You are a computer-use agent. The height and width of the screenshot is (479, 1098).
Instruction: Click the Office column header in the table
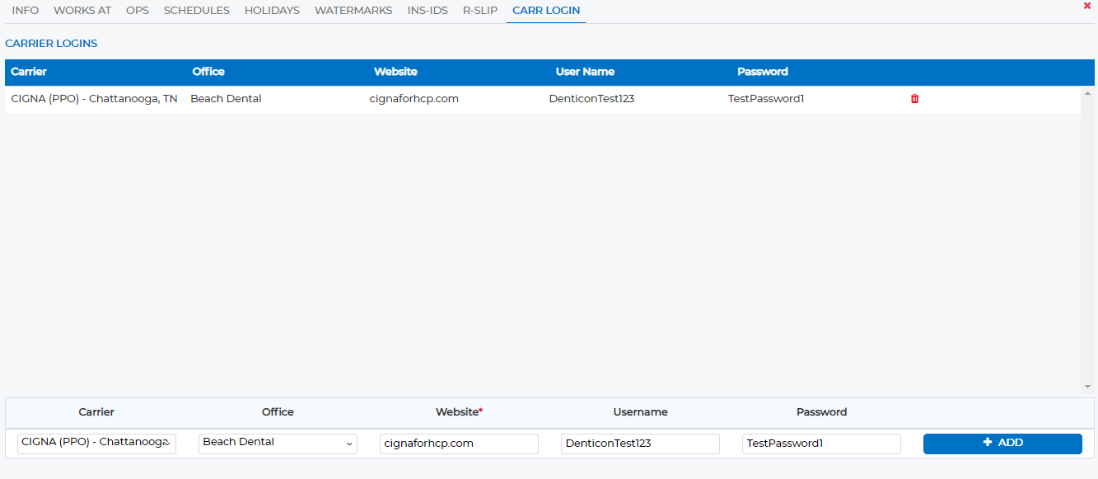(208, 71)
